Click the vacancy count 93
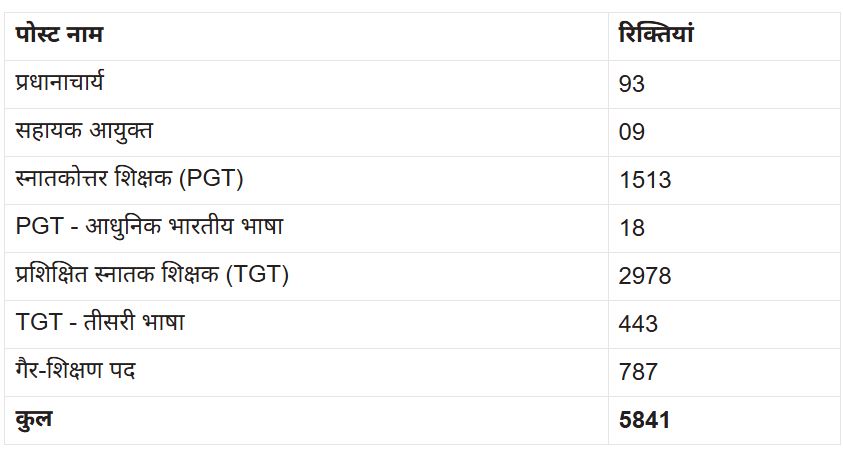 632,84
